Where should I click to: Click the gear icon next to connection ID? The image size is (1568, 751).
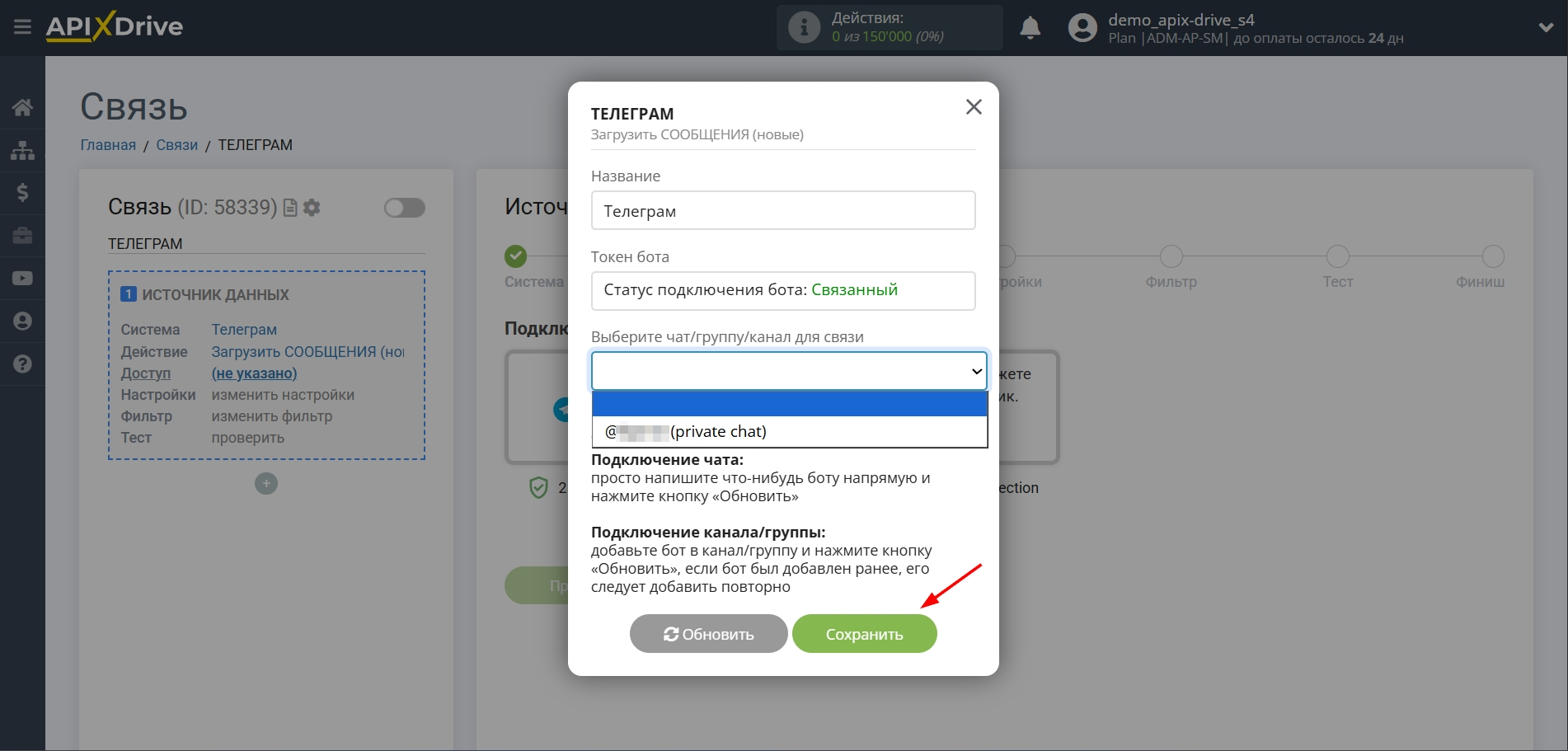pyautogui.click(x=312, y=208)
